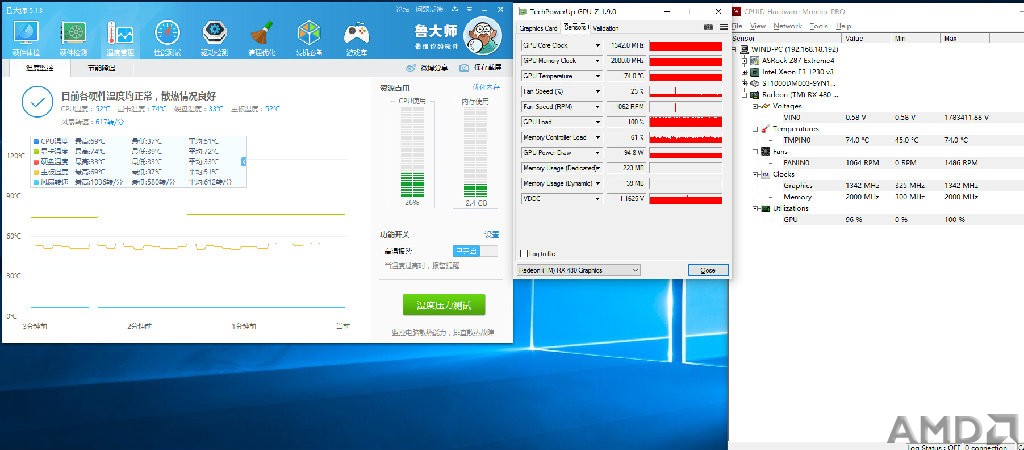Click the checkmark status circle in Lu Master
Screen dimensions: 1024x450
(x=37, y=101)
